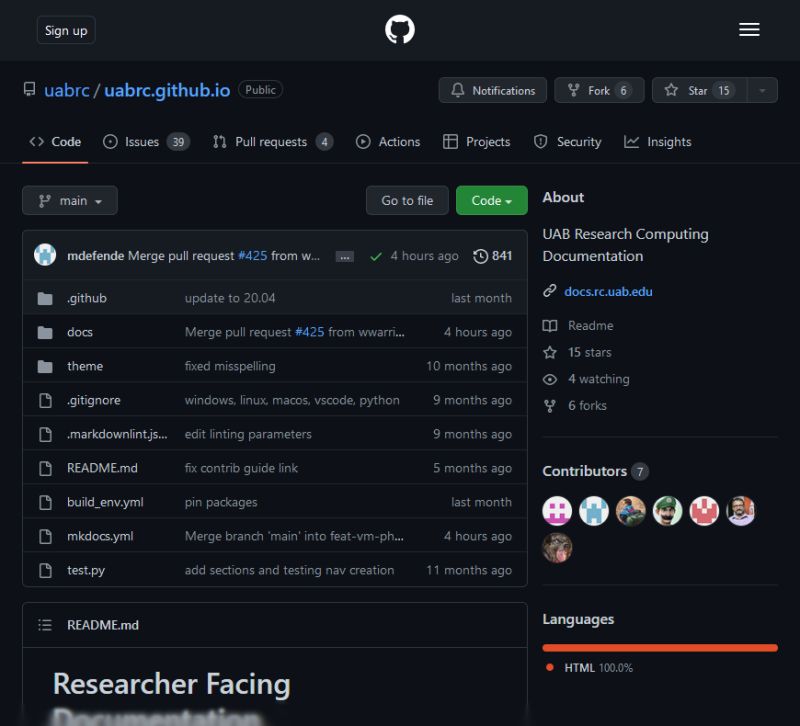Open the docs folder icon
The image size is (800, 726).
coord(47,331)
